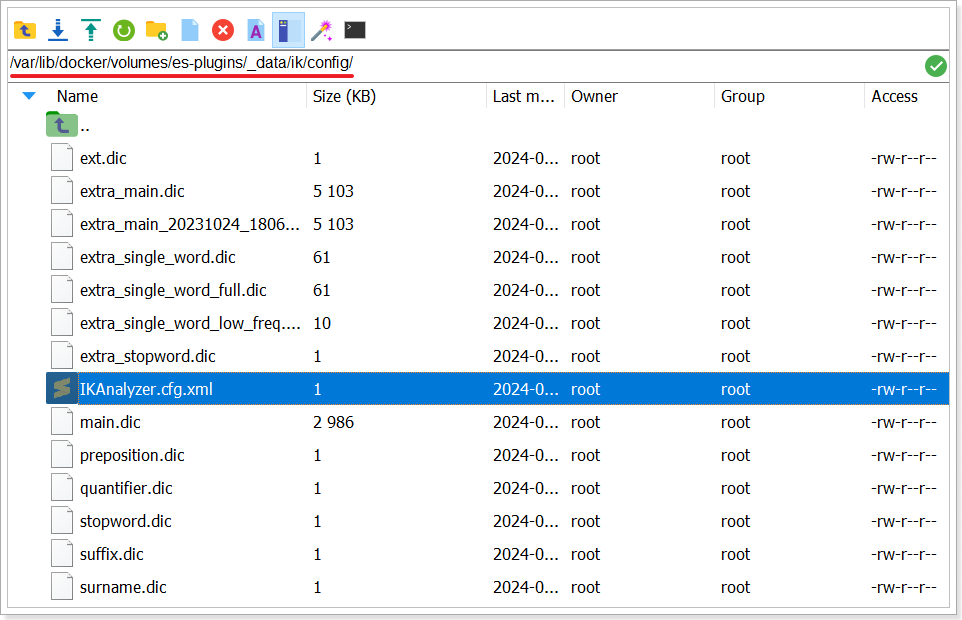The height and width of the screenshot is (620, 962).
Task: Select the main.dic file
Action: point(110,422)
